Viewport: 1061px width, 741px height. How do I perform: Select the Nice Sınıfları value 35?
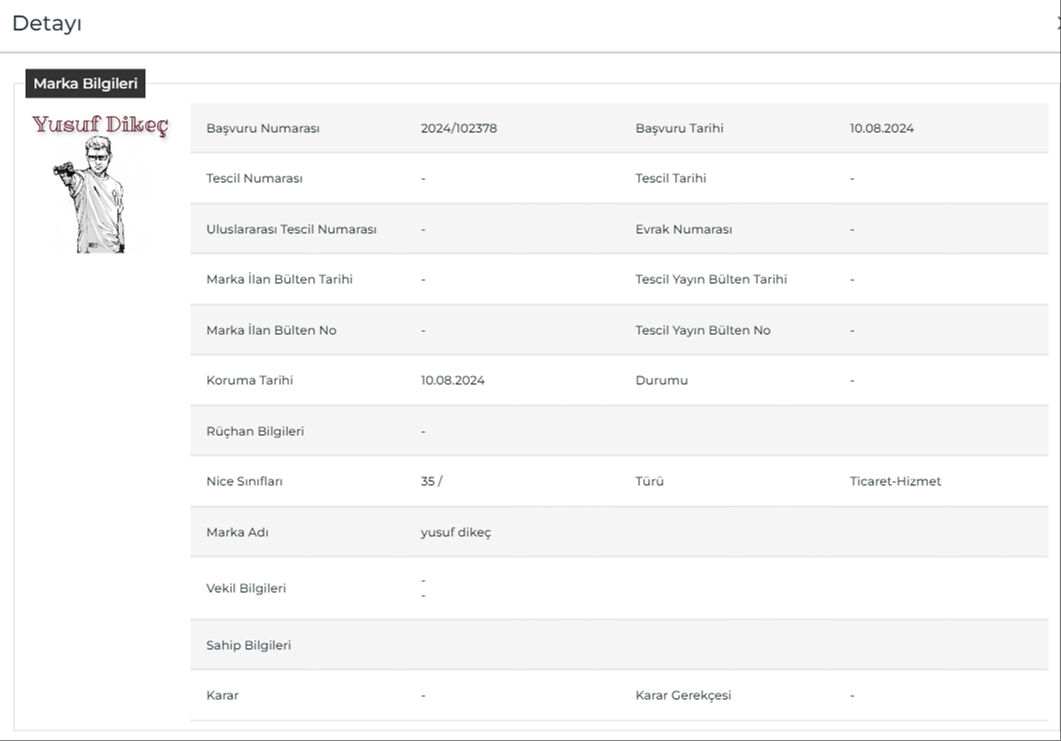point(428,481)
